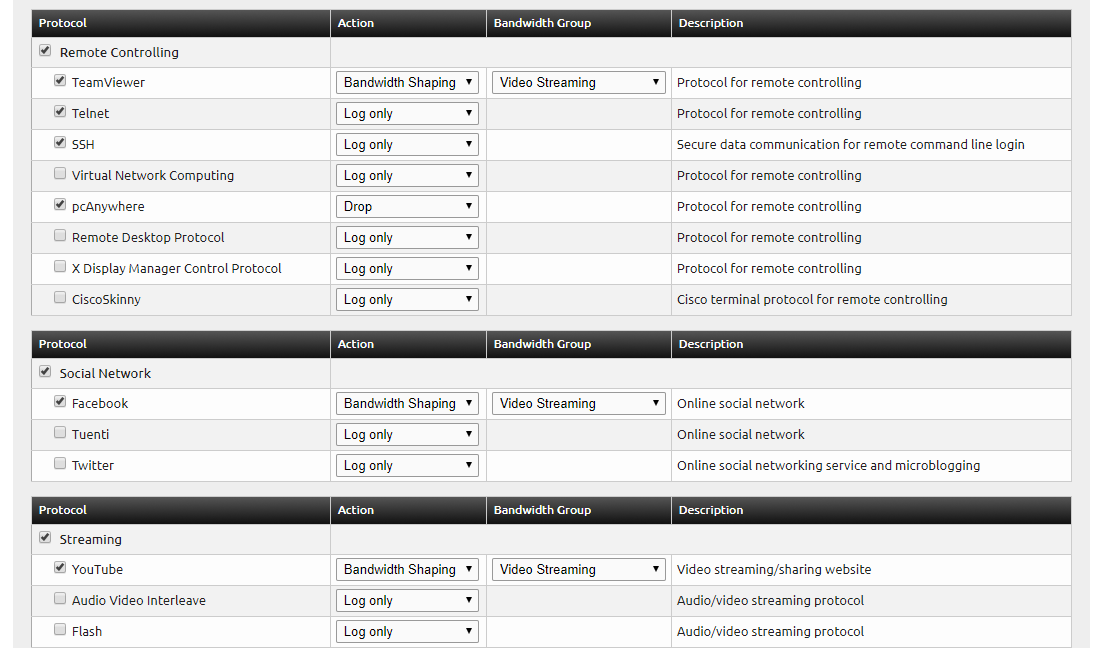Open the YouTube Action dropdown
This screenshot has width=1103, height=648.
click(407, 569)
